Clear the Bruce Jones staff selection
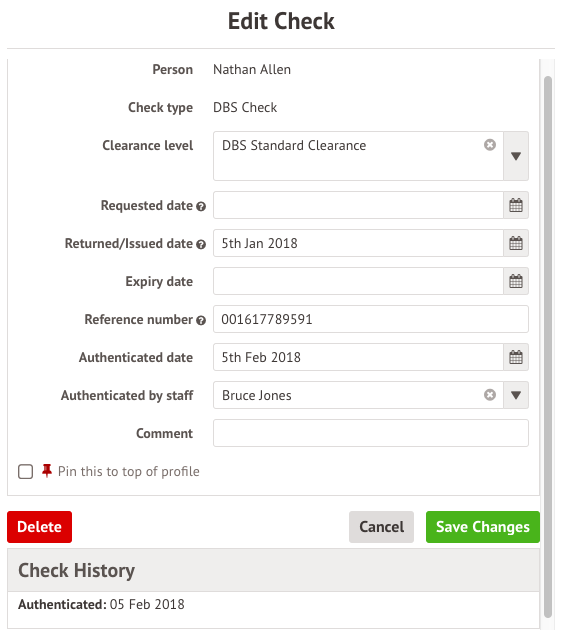The image size is (563, 638). [x=490, y=395]
